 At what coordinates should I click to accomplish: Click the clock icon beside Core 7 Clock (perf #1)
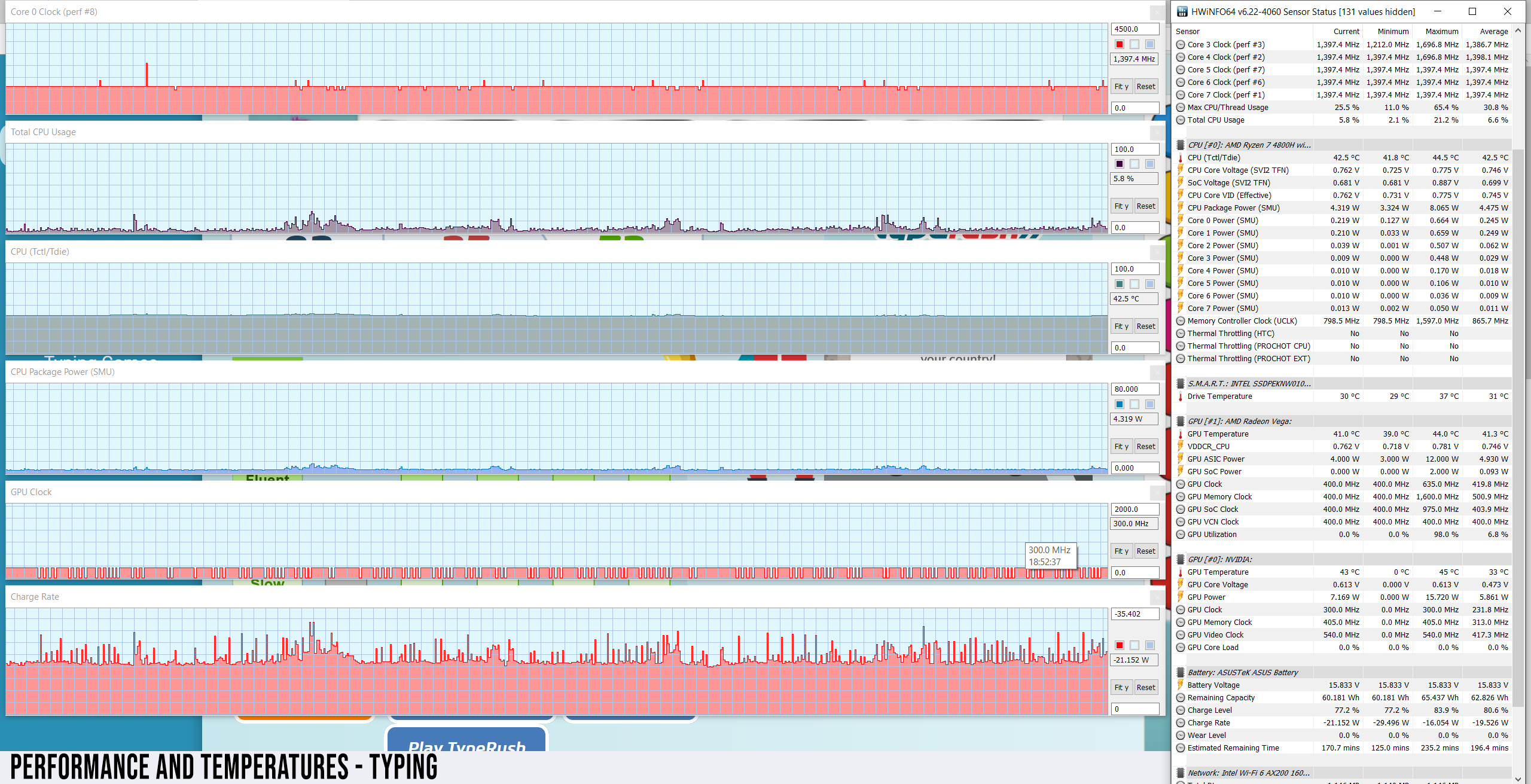(1181, 94)
